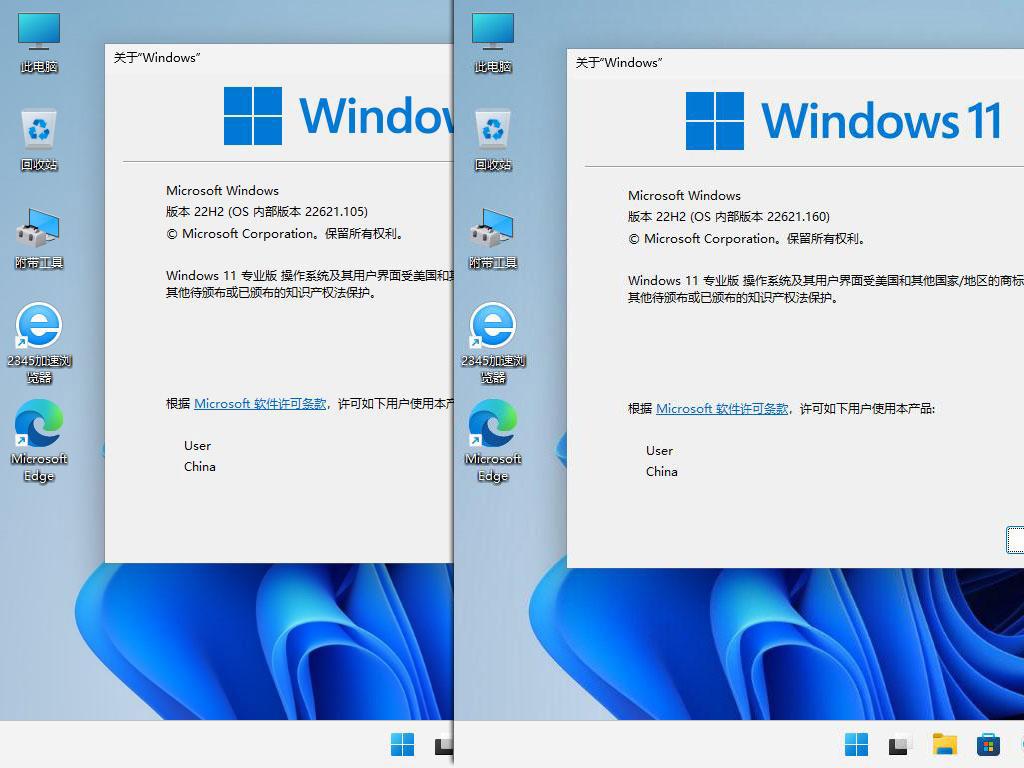Open 回收站 icon on left desktop

point(39,140)
